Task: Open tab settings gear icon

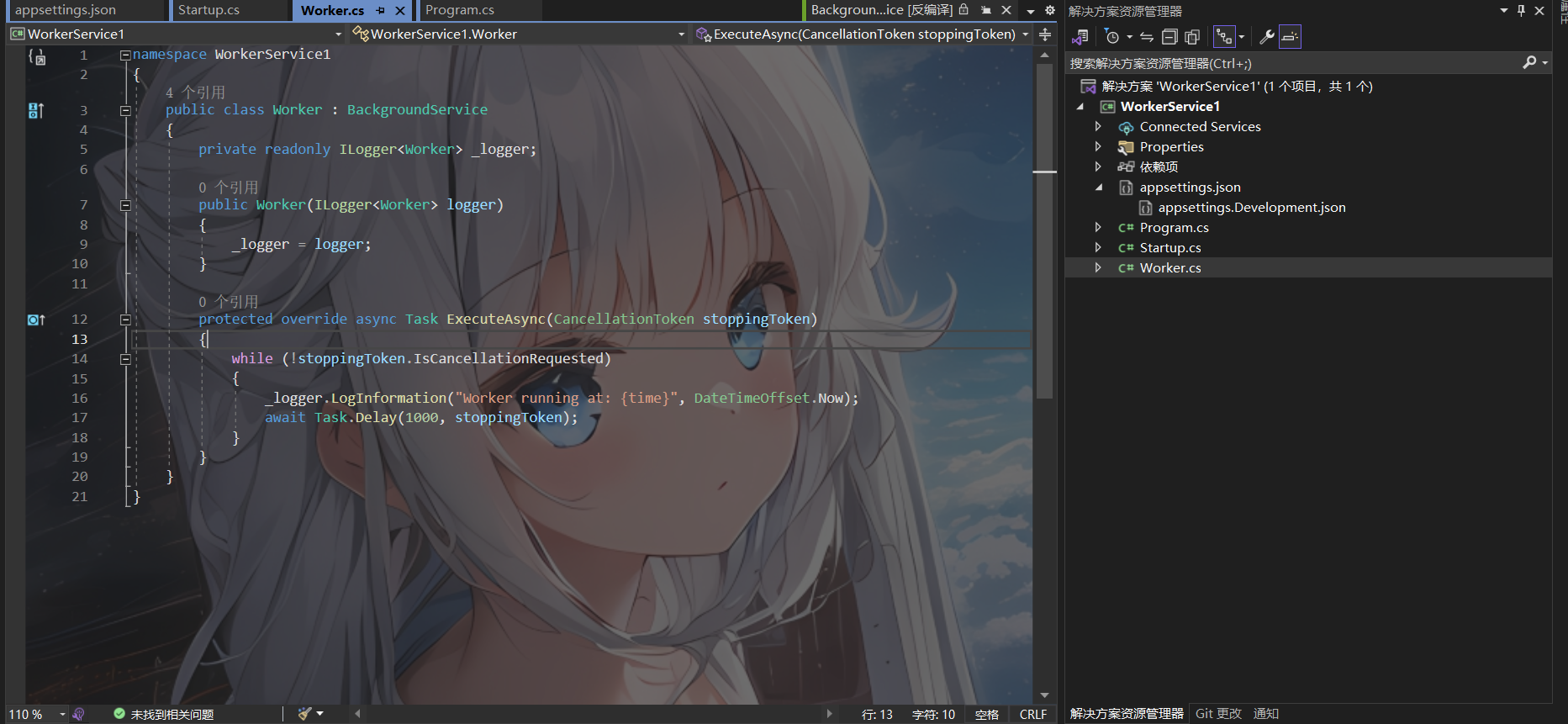Action: tap(1050, 10)
